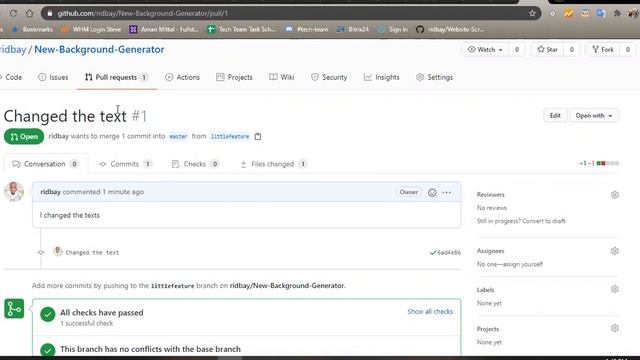Reload the page with browser refresh icon

(13, 13)
